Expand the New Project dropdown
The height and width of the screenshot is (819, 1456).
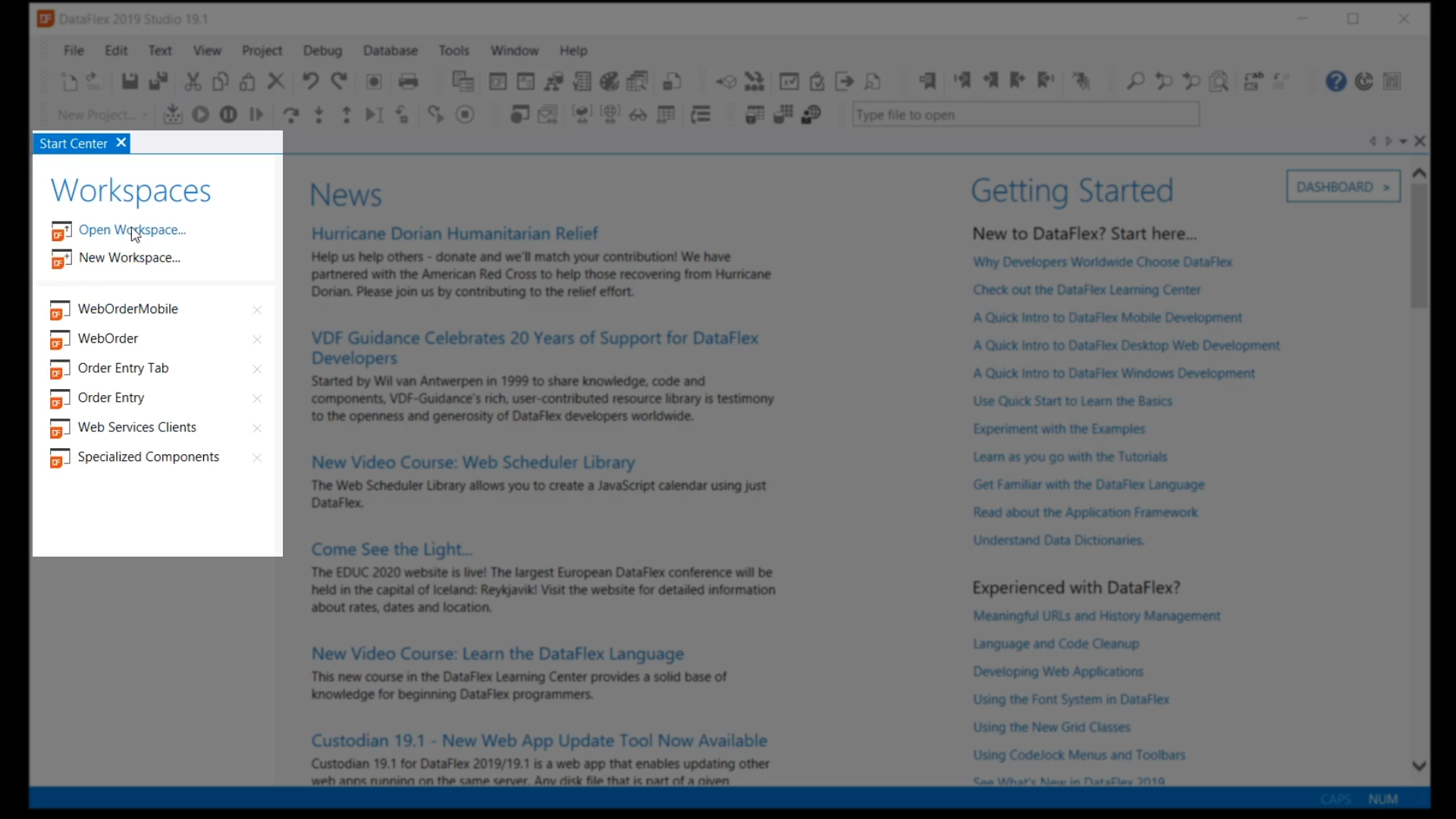coord(145,115)
